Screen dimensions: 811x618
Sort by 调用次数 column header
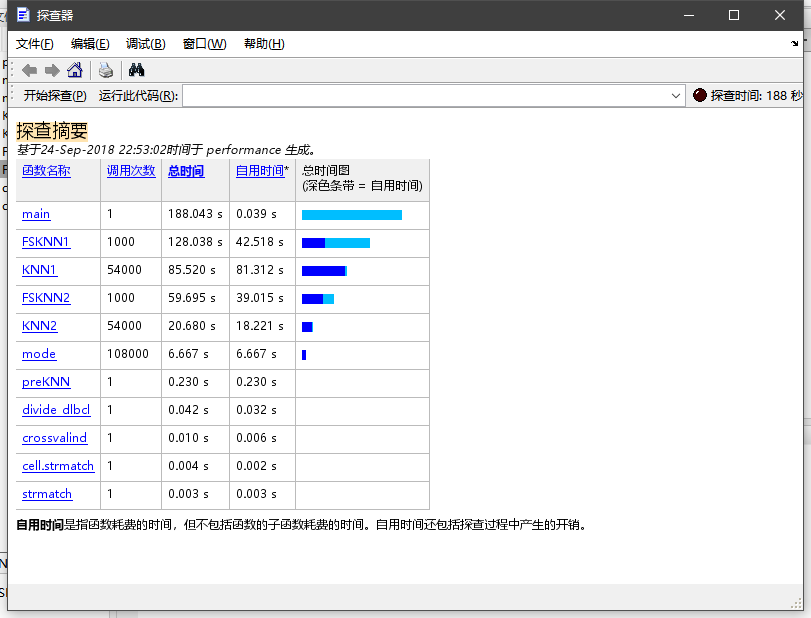(131, 171)
